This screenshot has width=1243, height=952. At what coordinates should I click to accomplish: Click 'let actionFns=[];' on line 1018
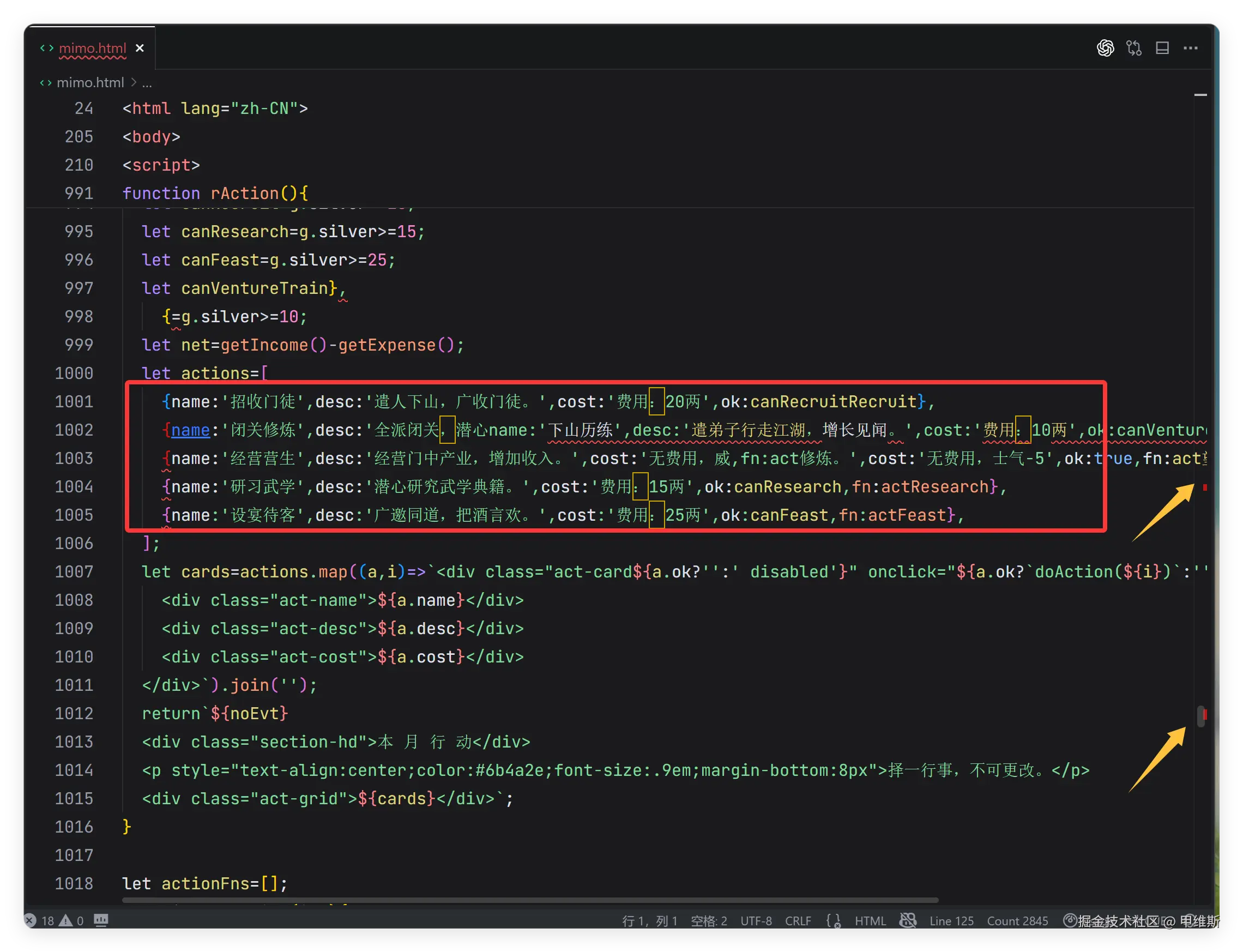pos(205,883)
